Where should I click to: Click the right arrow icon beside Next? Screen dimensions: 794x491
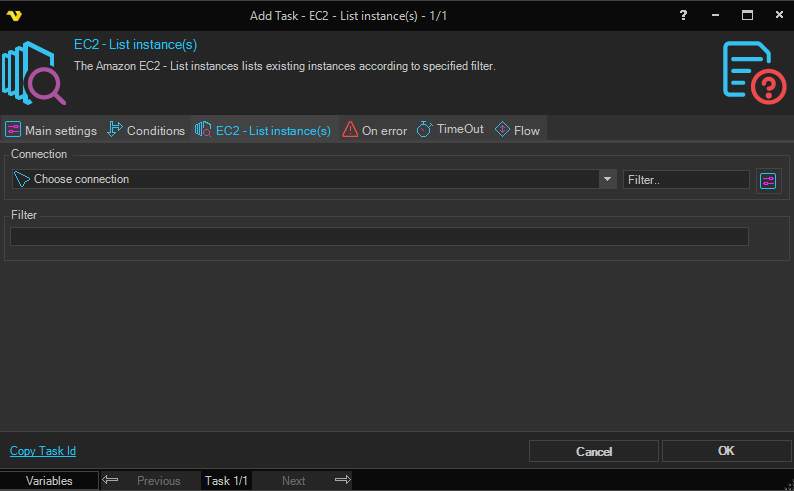click(x=342, y=481)
